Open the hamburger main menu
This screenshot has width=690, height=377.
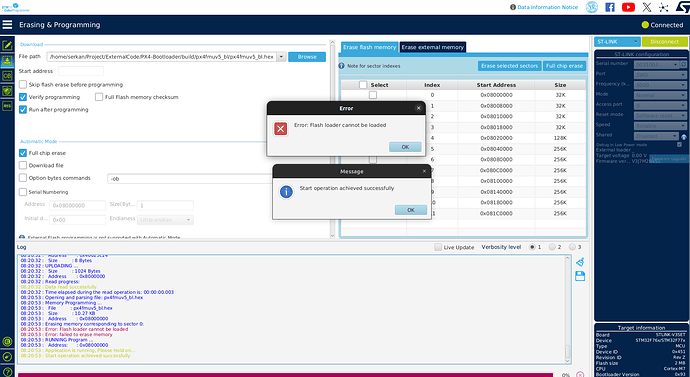[7, 25]
